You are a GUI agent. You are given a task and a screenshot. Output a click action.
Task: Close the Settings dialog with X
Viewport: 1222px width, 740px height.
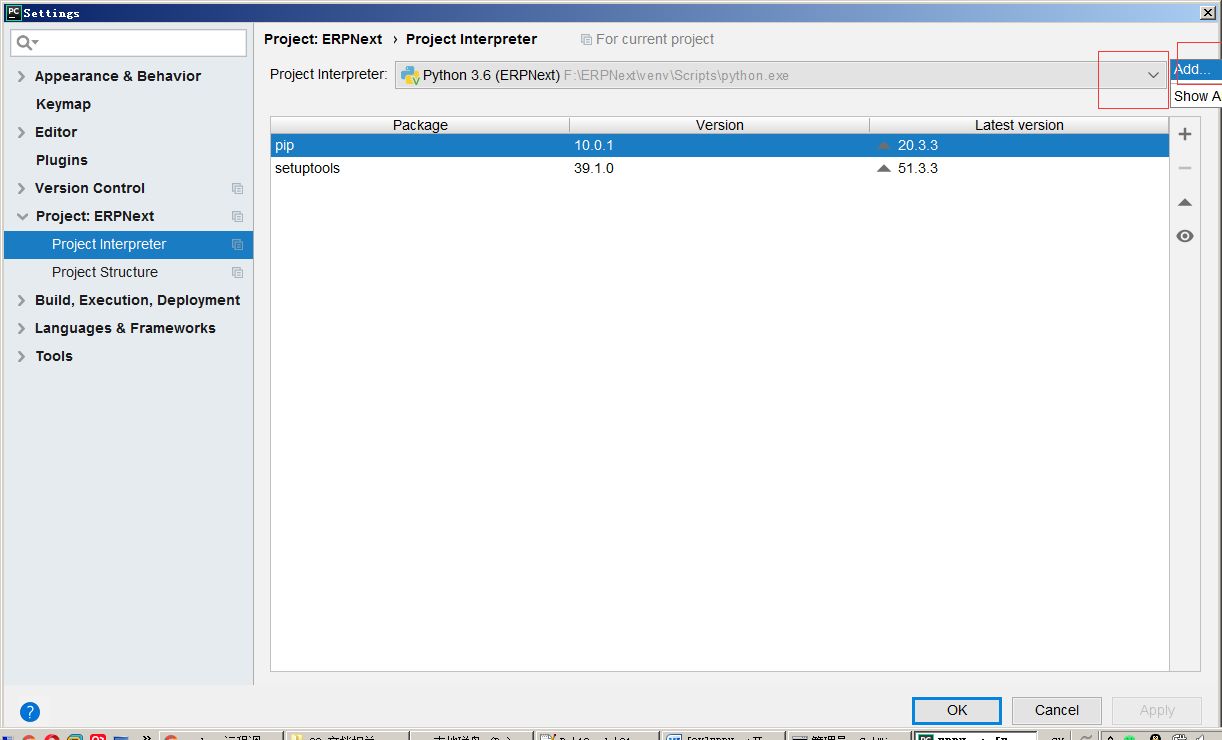(1208, 12)
